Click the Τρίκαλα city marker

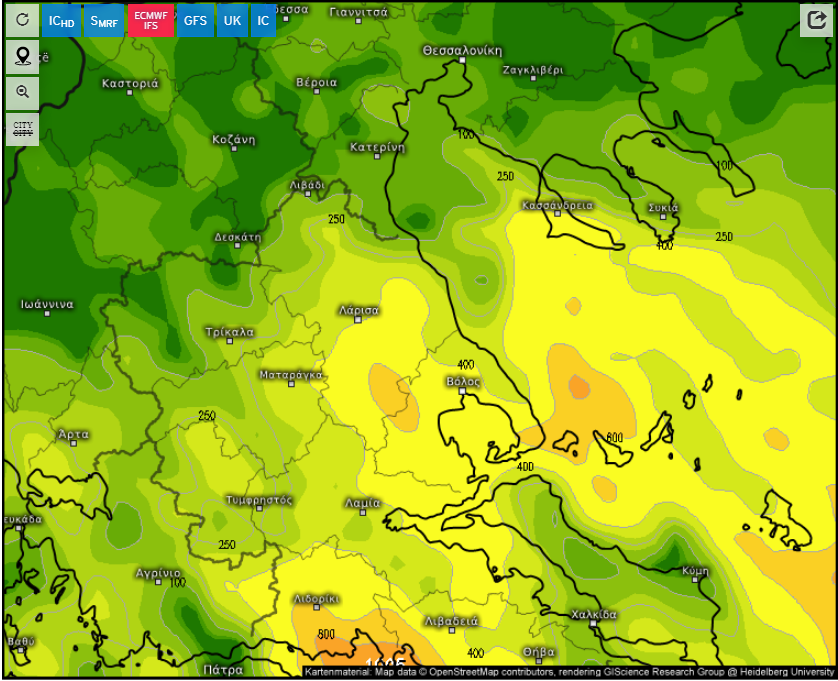[x=229, y=341]
